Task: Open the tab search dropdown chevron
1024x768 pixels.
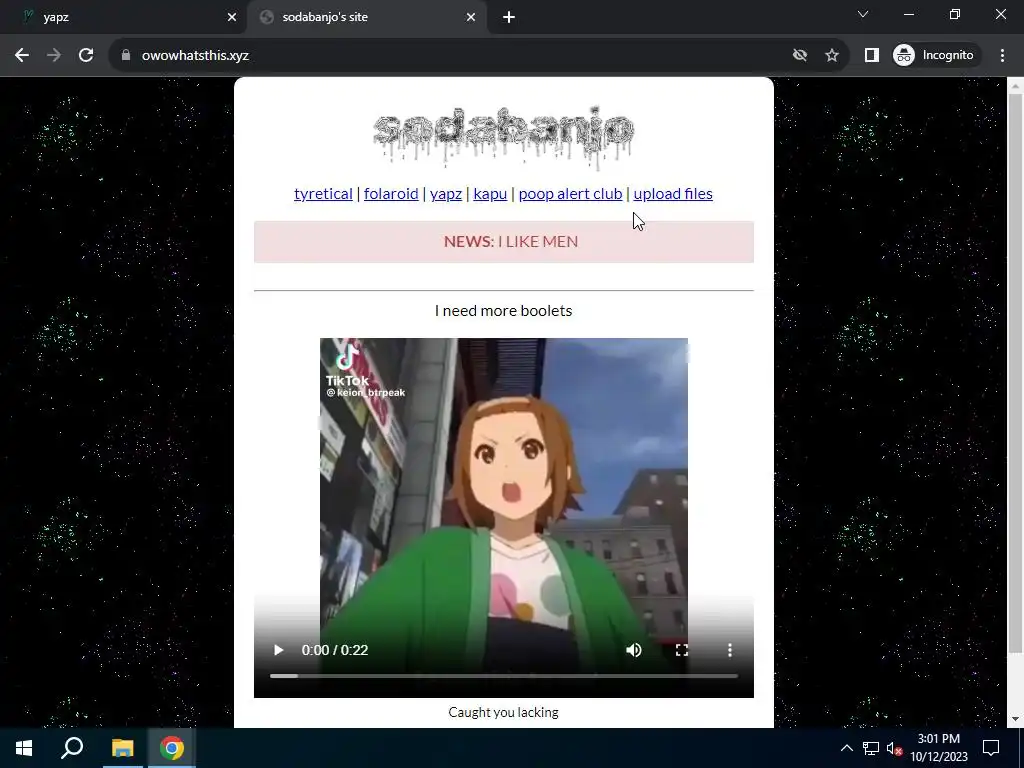Action: (x=863, y=14)
